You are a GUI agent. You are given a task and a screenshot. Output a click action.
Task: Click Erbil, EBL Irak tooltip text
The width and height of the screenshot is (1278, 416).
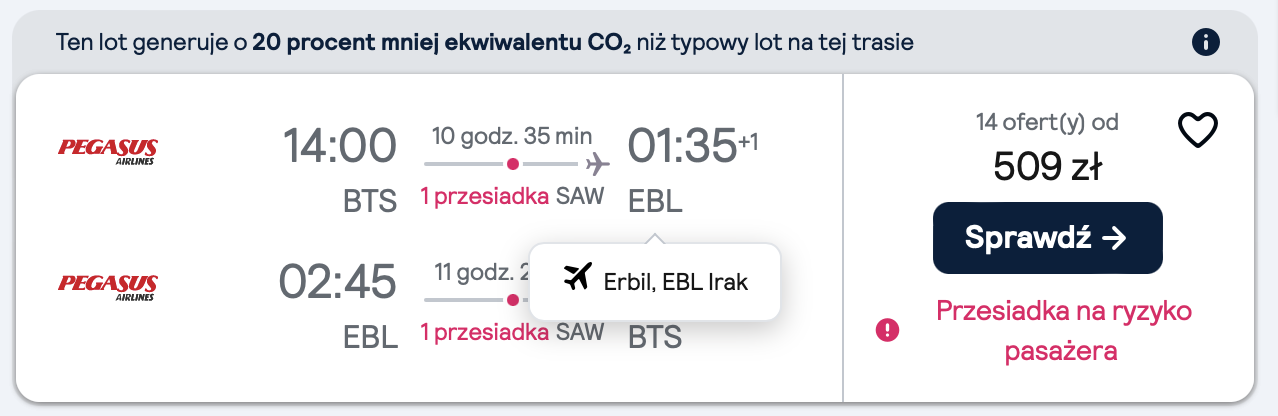676,282
